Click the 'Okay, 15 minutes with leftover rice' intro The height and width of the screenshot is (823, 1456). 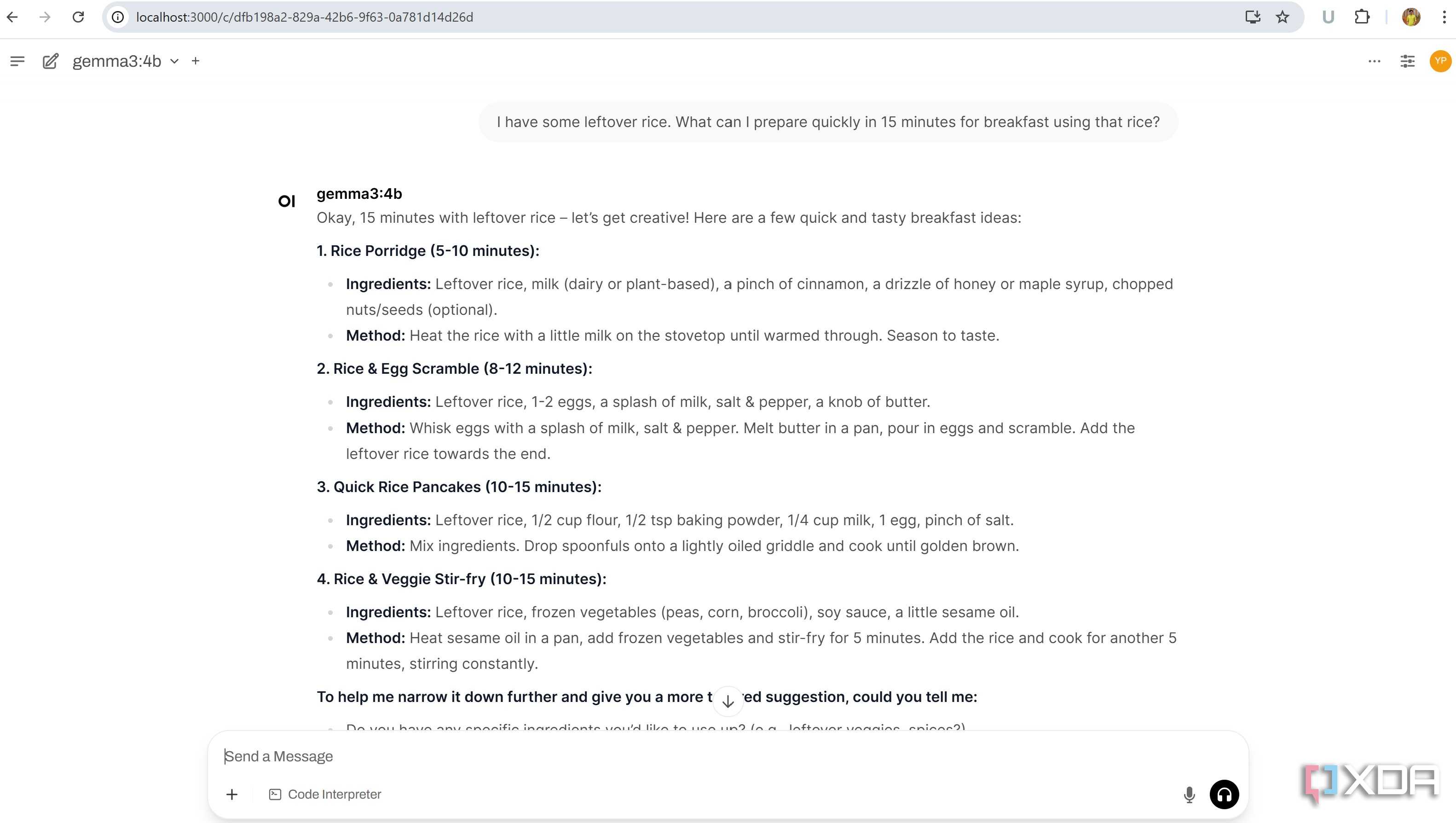(x=669, y=218)
